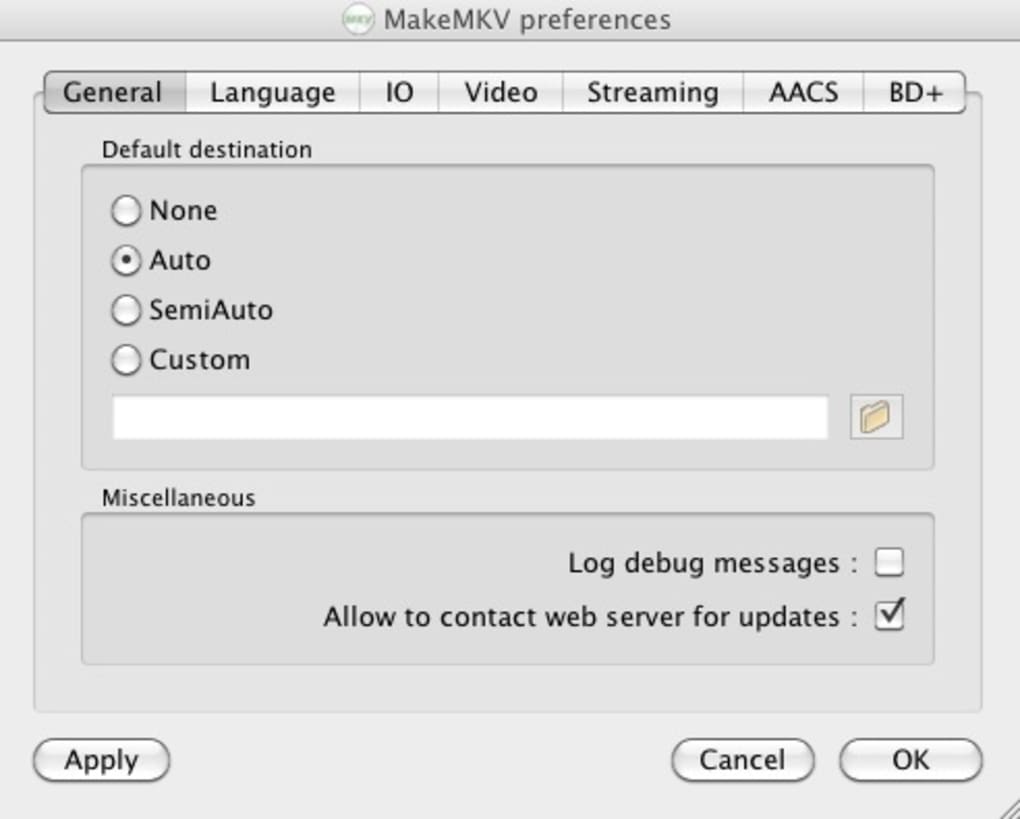
Task: Open the Language tab
Action: click(272, 93)
